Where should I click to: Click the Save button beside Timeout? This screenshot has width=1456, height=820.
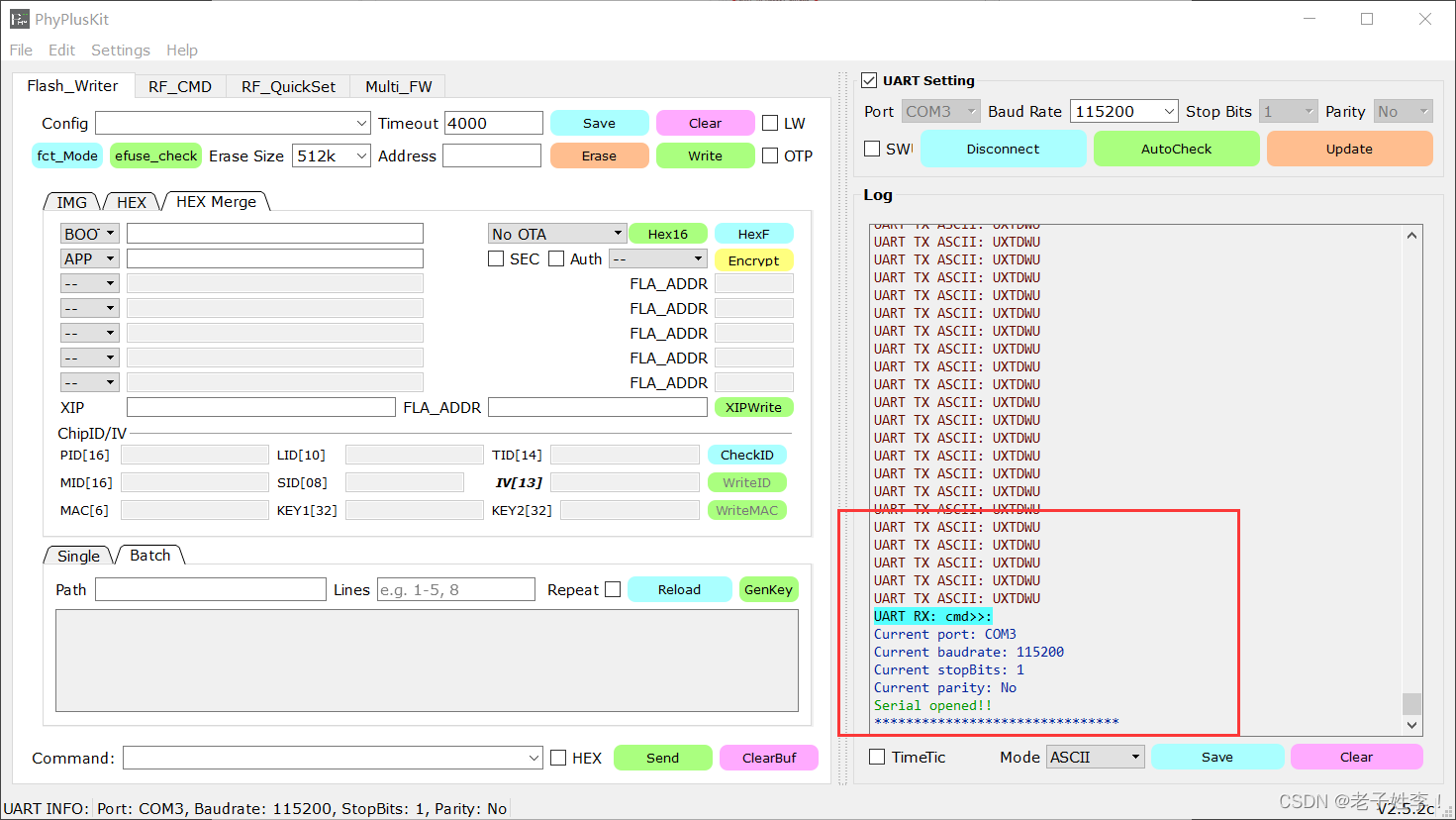tap(599, 123)
